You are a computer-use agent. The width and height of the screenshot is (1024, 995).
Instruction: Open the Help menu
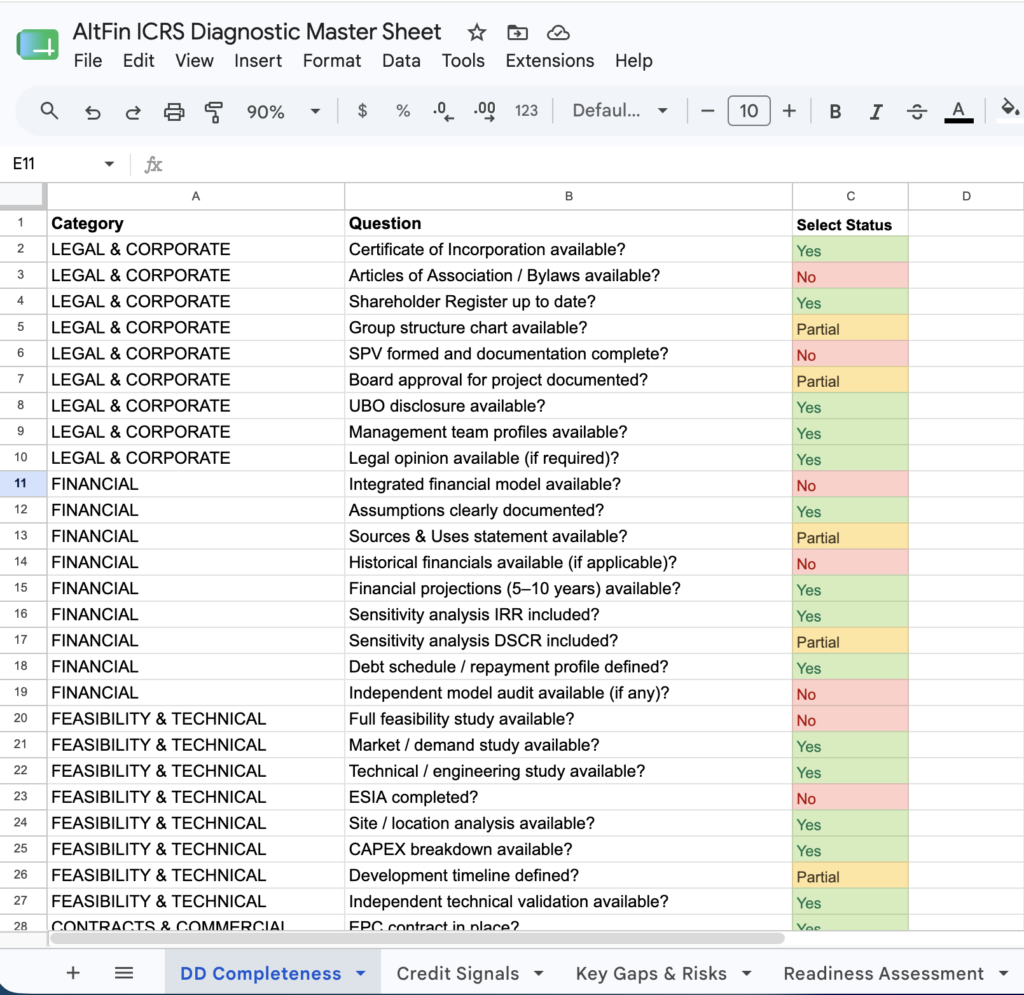click(633, 61)
